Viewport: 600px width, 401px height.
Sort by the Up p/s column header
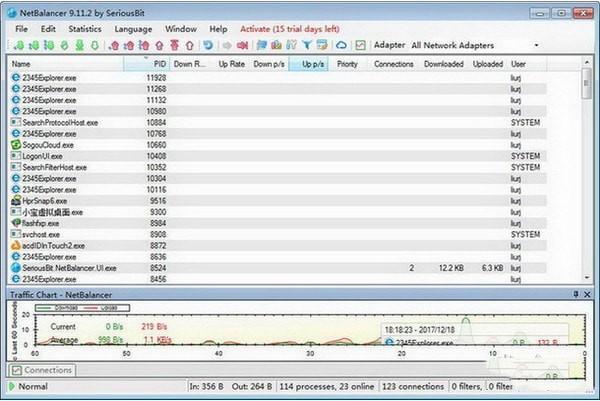click(308, 64)
